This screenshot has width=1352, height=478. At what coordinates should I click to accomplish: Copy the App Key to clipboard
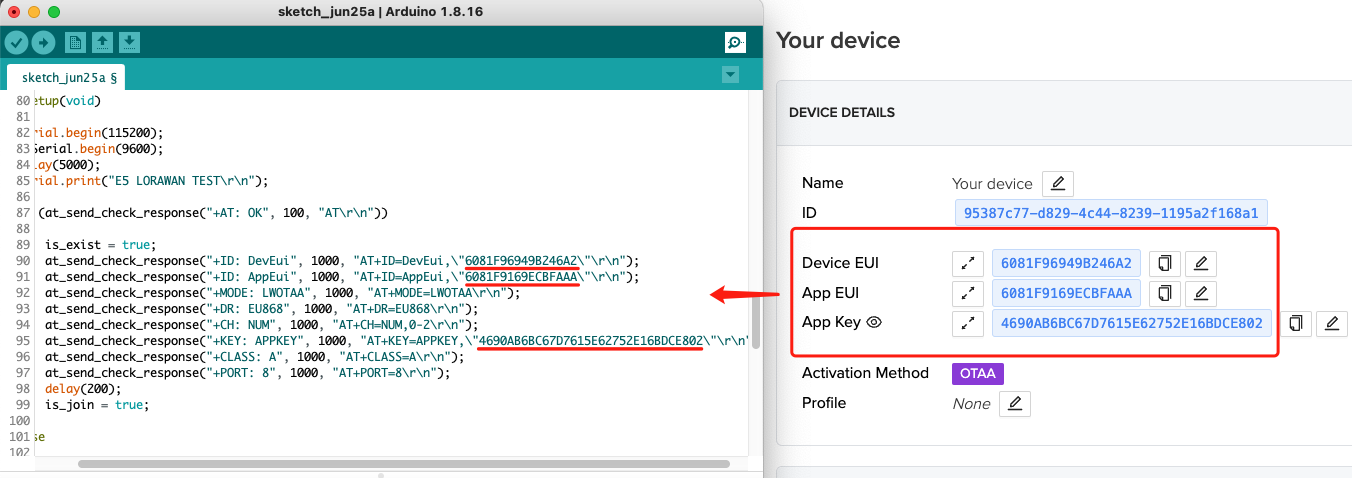(x=1295, y=323)
